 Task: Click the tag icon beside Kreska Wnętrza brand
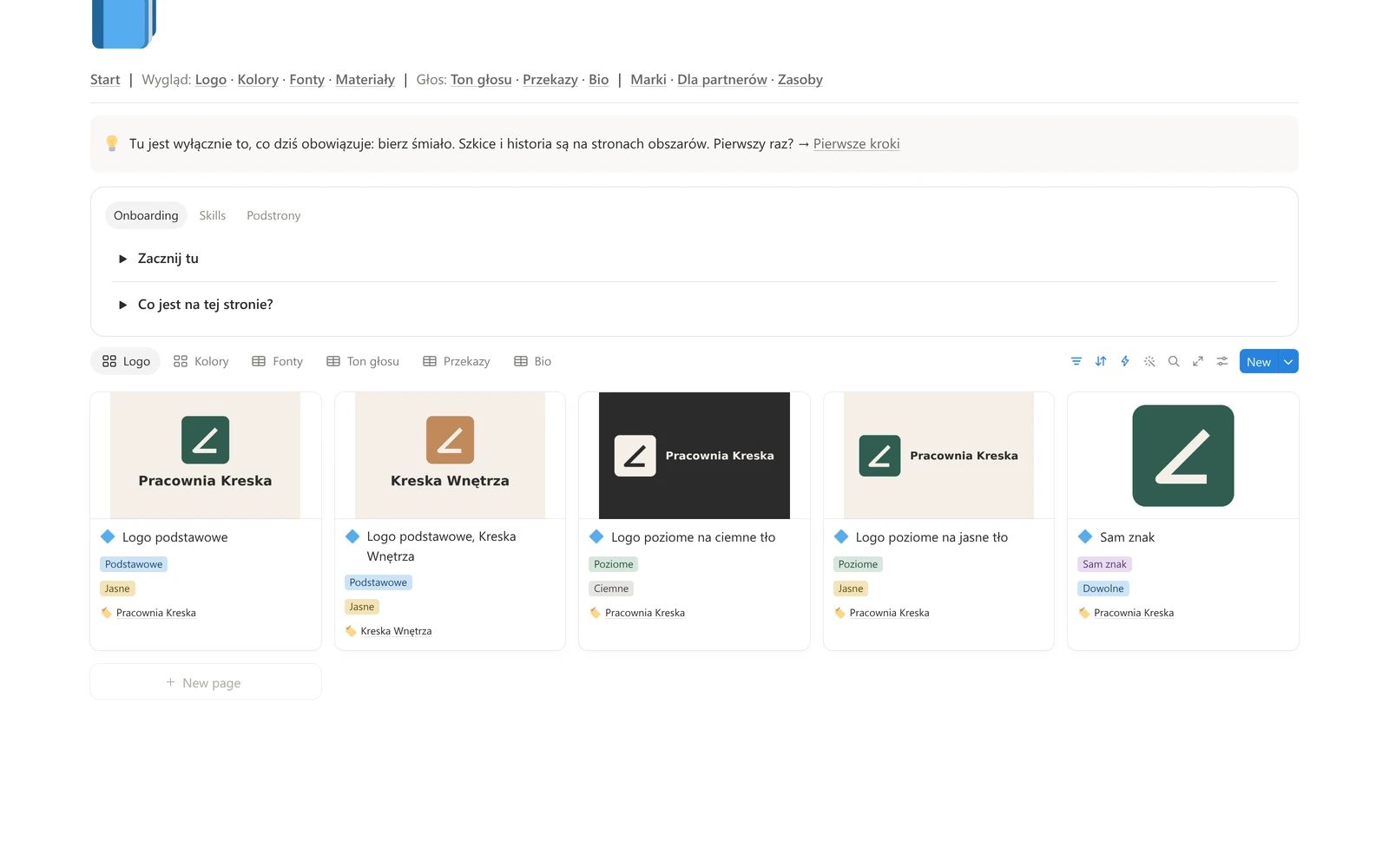click(x=351, y=631)
